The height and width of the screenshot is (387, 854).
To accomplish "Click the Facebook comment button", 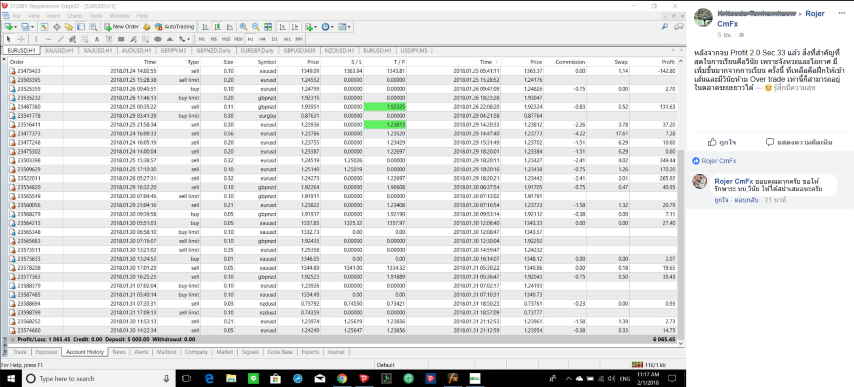I will 799,142.
